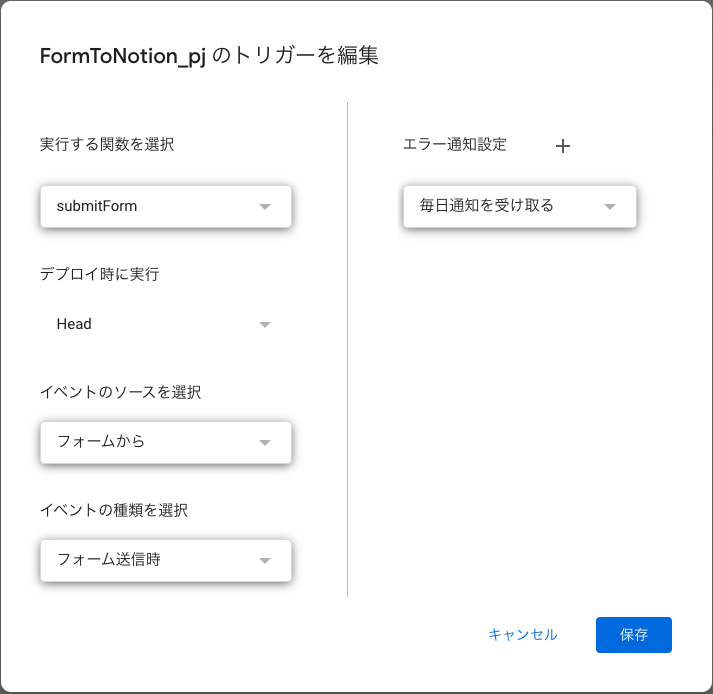
Task: Click the キャンセル button
Action: click(523, 634)
